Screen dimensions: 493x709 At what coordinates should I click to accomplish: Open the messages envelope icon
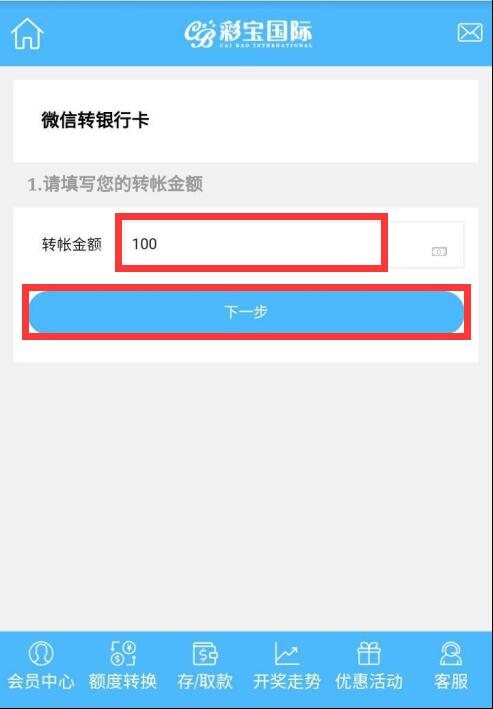[470, 33]
